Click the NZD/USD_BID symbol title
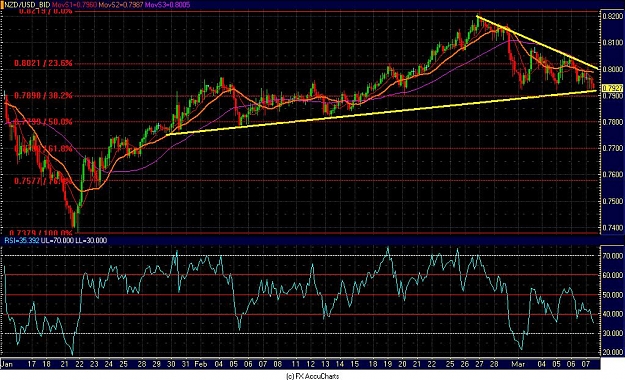 click(x=27, y=5)
